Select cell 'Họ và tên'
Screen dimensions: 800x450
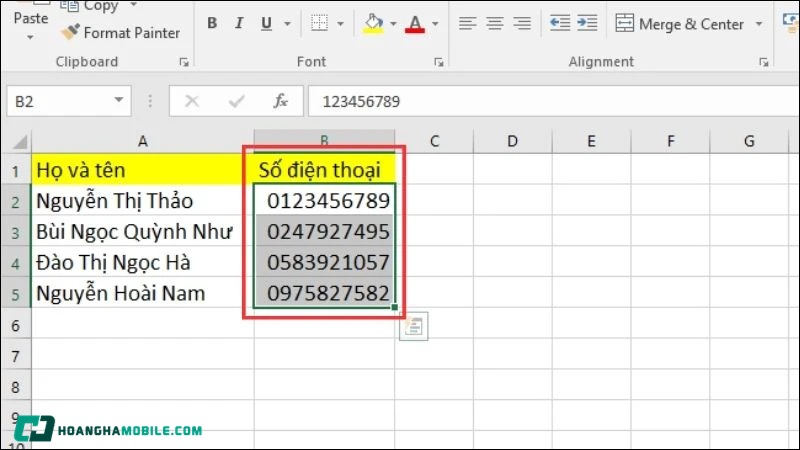pos(143,169)
